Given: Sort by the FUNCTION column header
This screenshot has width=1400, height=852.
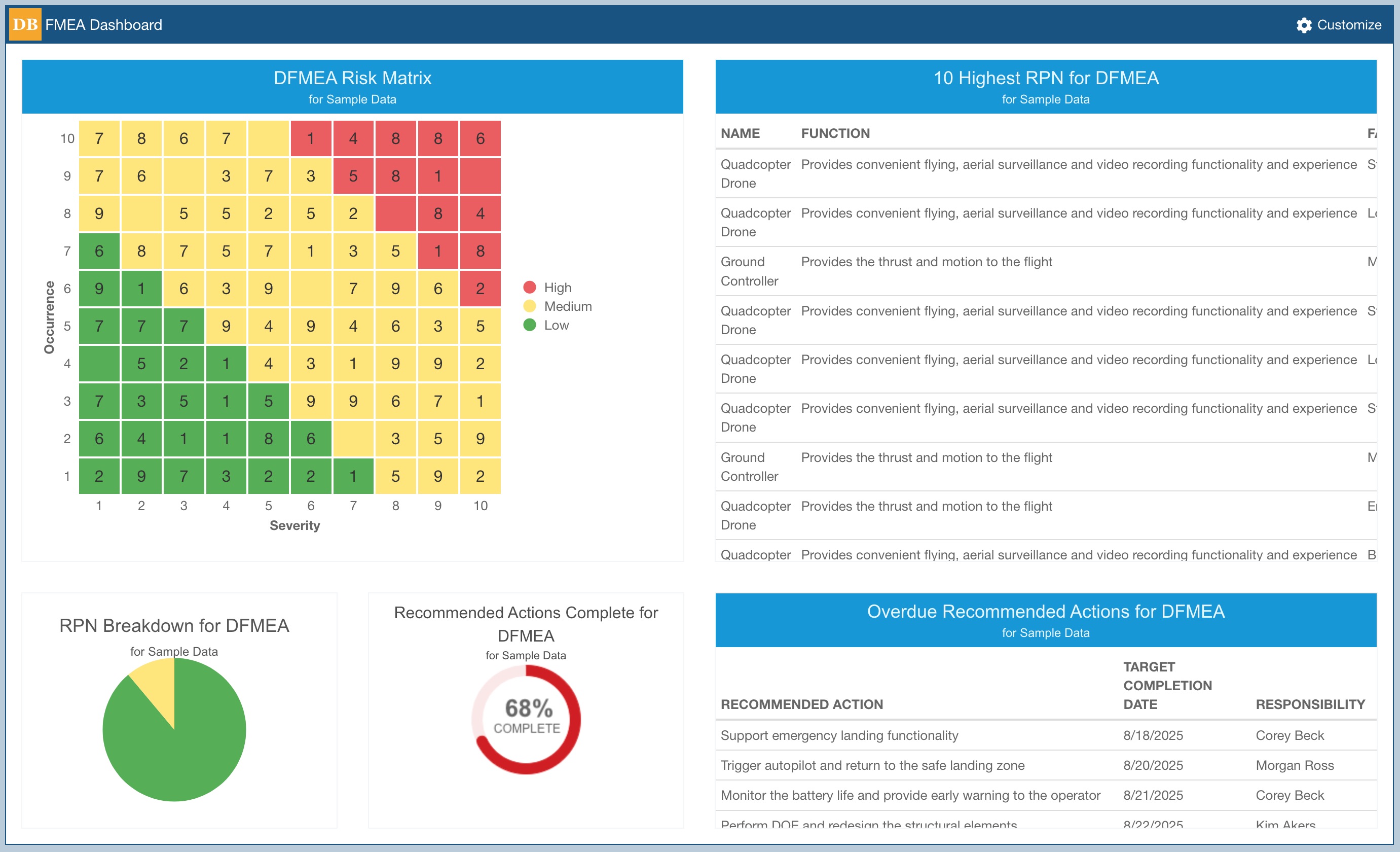Looking at the screenshot, I should 835,133.
